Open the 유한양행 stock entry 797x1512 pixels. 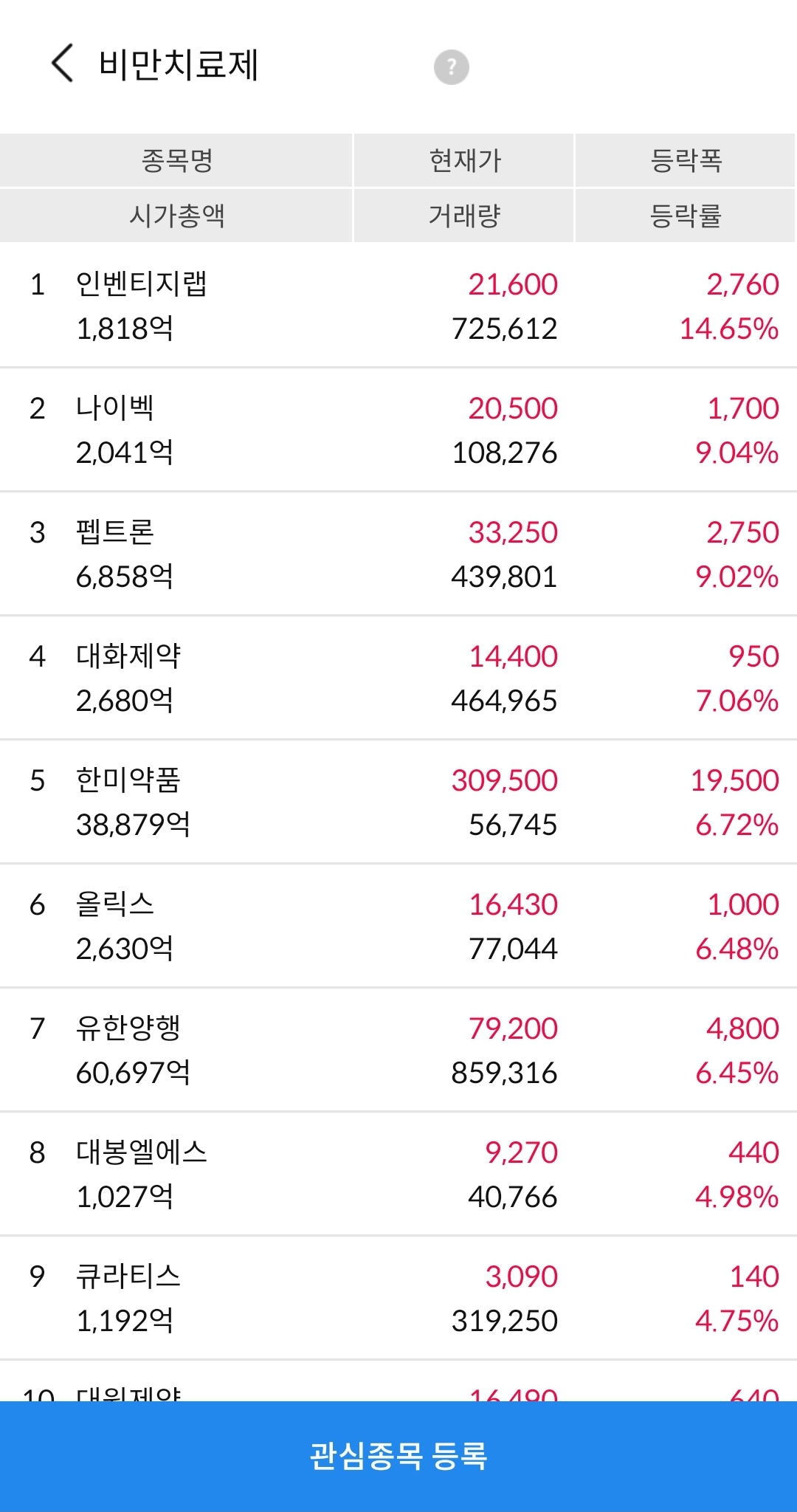398,1050
